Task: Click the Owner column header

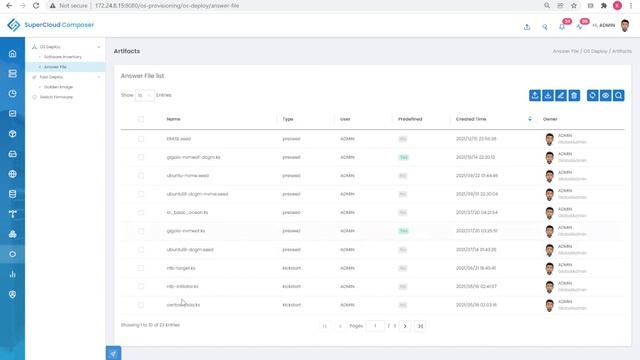Action: click(550, 119)
